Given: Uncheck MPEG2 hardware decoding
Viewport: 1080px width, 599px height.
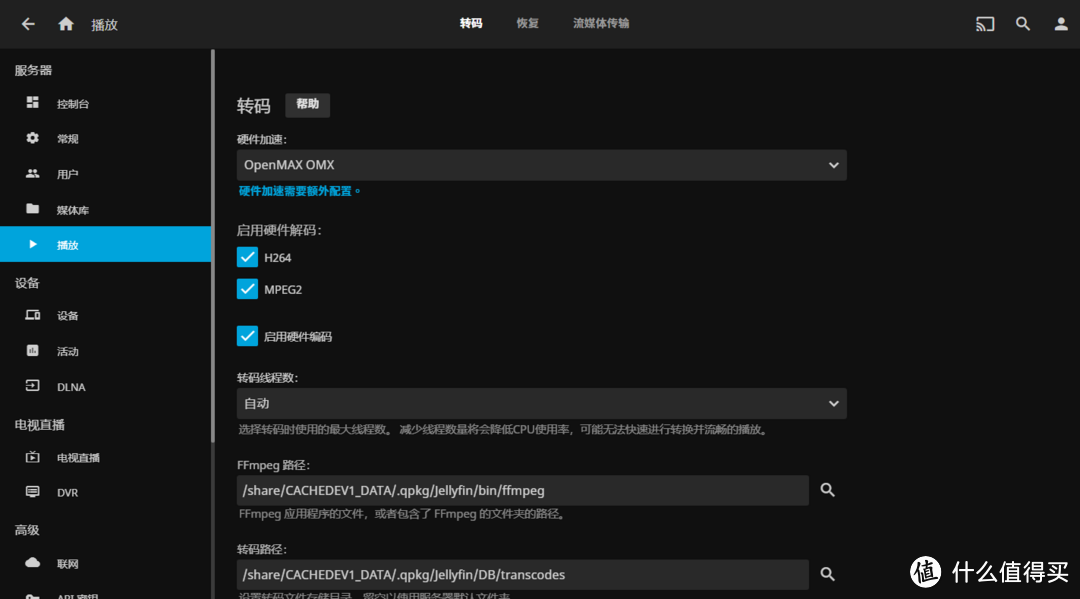Looking at the screenshot, I should pos(247,288).
